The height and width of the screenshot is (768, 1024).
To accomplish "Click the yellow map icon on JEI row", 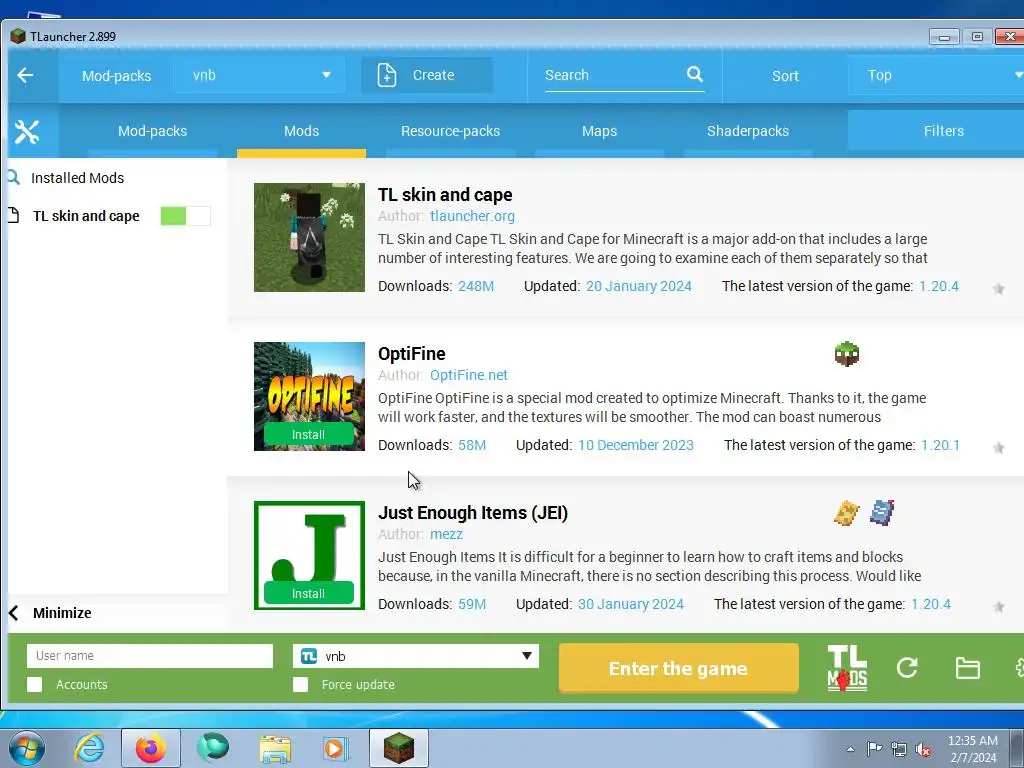I will pos(846,513).
